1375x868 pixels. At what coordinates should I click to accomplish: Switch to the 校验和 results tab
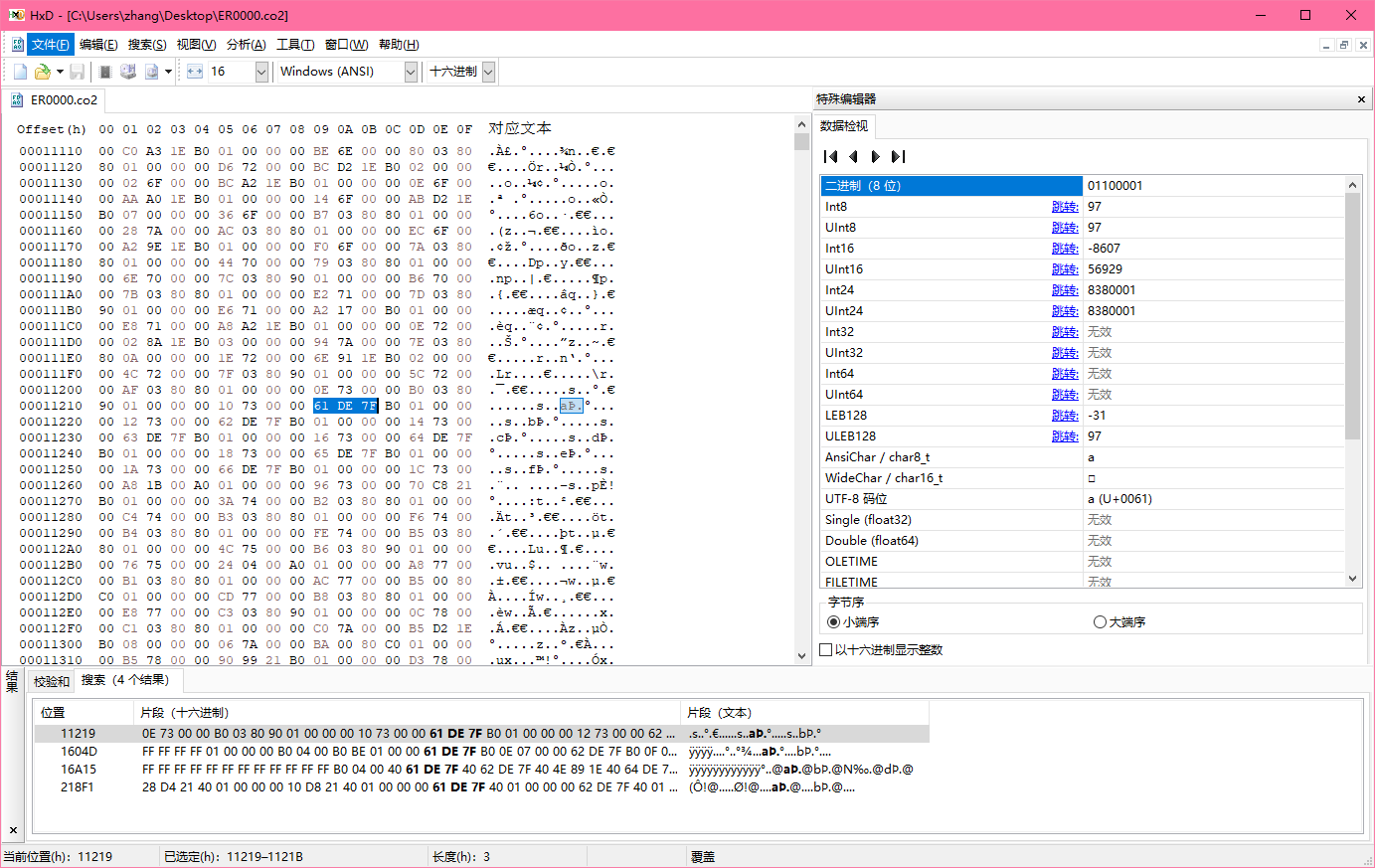tap(52, 681)
